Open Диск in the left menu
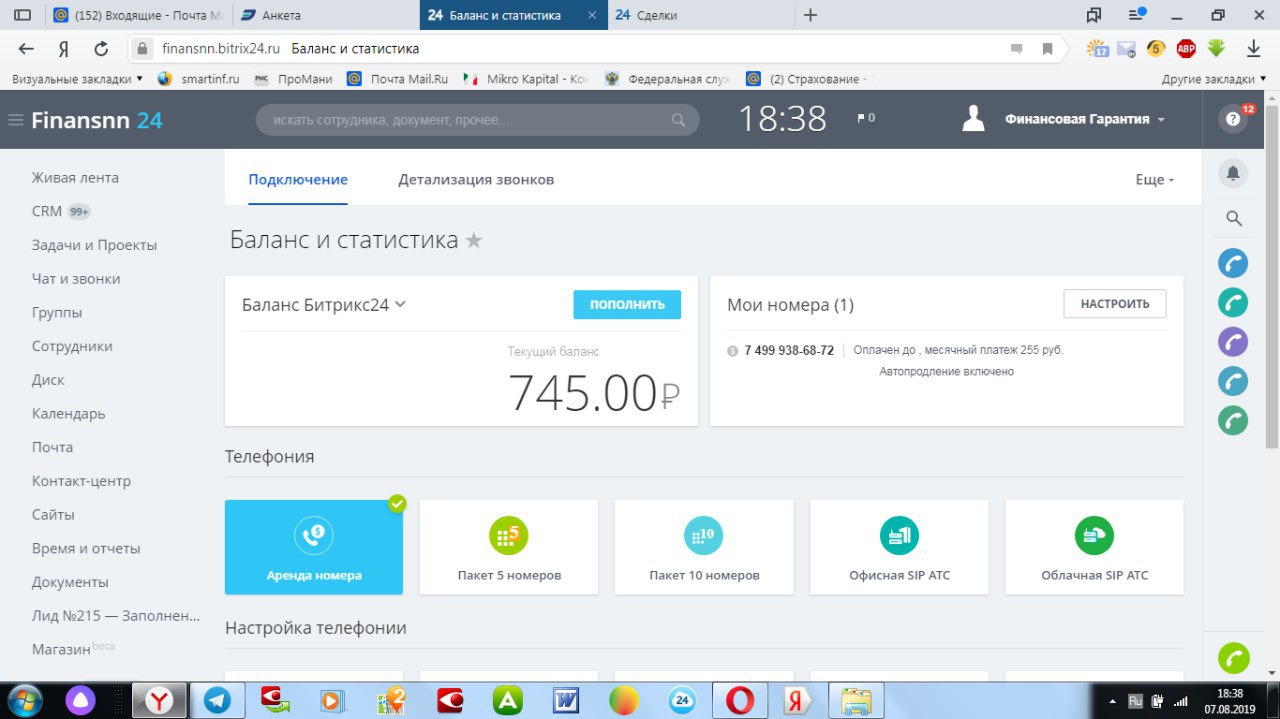The height and width of the screenshot is (719, 1280). pos(48,380)
